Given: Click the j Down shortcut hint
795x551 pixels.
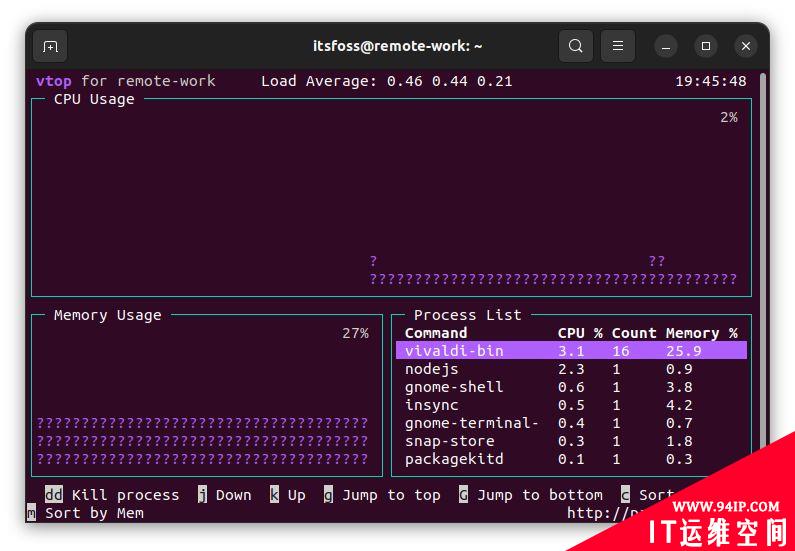Looking at the screenshot, I should 225,495.
